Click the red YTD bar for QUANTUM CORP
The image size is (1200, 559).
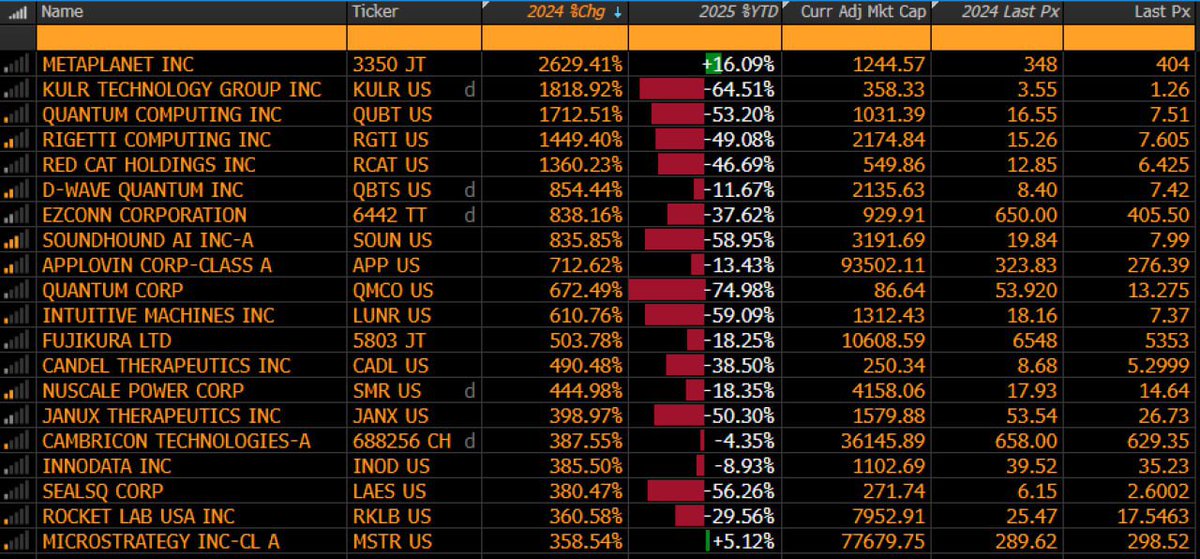coord(666,290)
